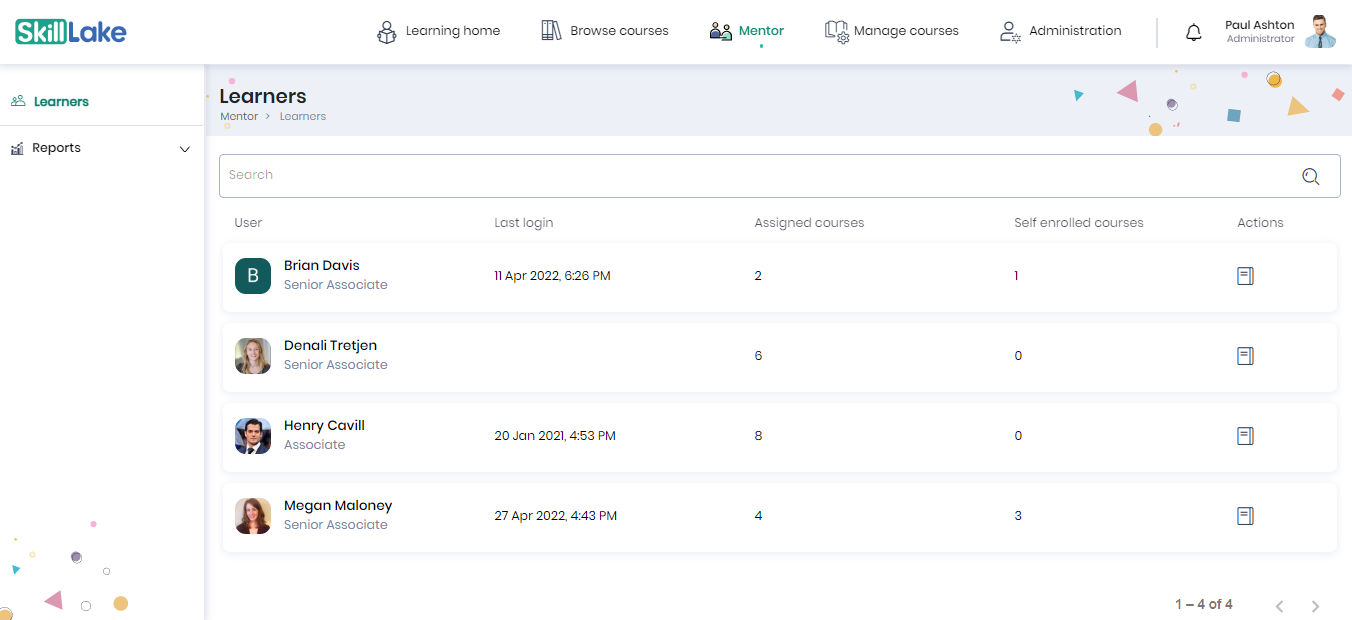Click the 11 Apr 2022, 6:26 PM login

(x=552, y=276)
